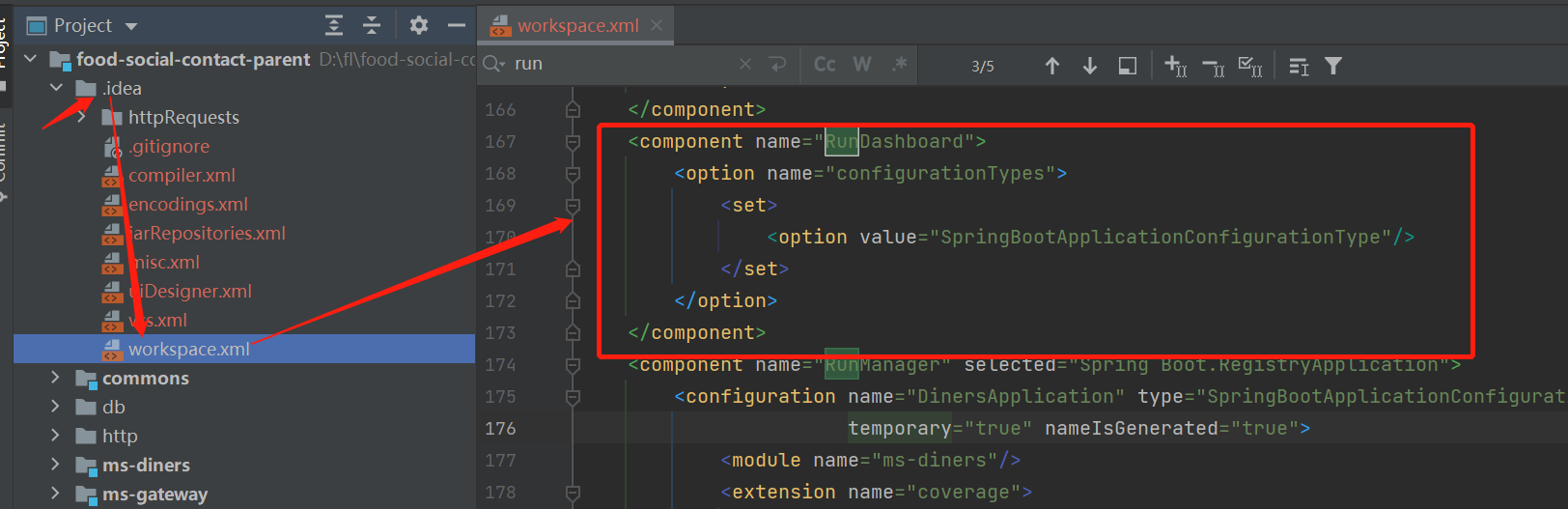Toggle Match Case (Cc) option
The image size is (1568, 509).
tap(825, 64)
